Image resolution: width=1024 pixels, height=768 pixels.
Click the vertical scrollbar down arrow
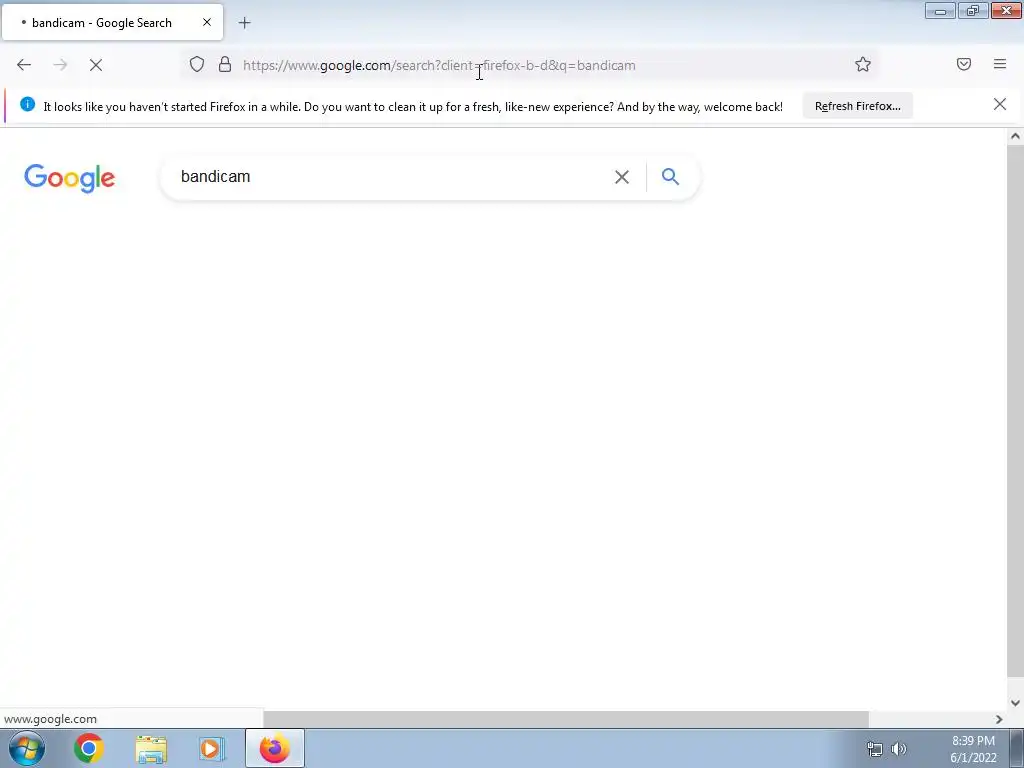(1015, 703)
